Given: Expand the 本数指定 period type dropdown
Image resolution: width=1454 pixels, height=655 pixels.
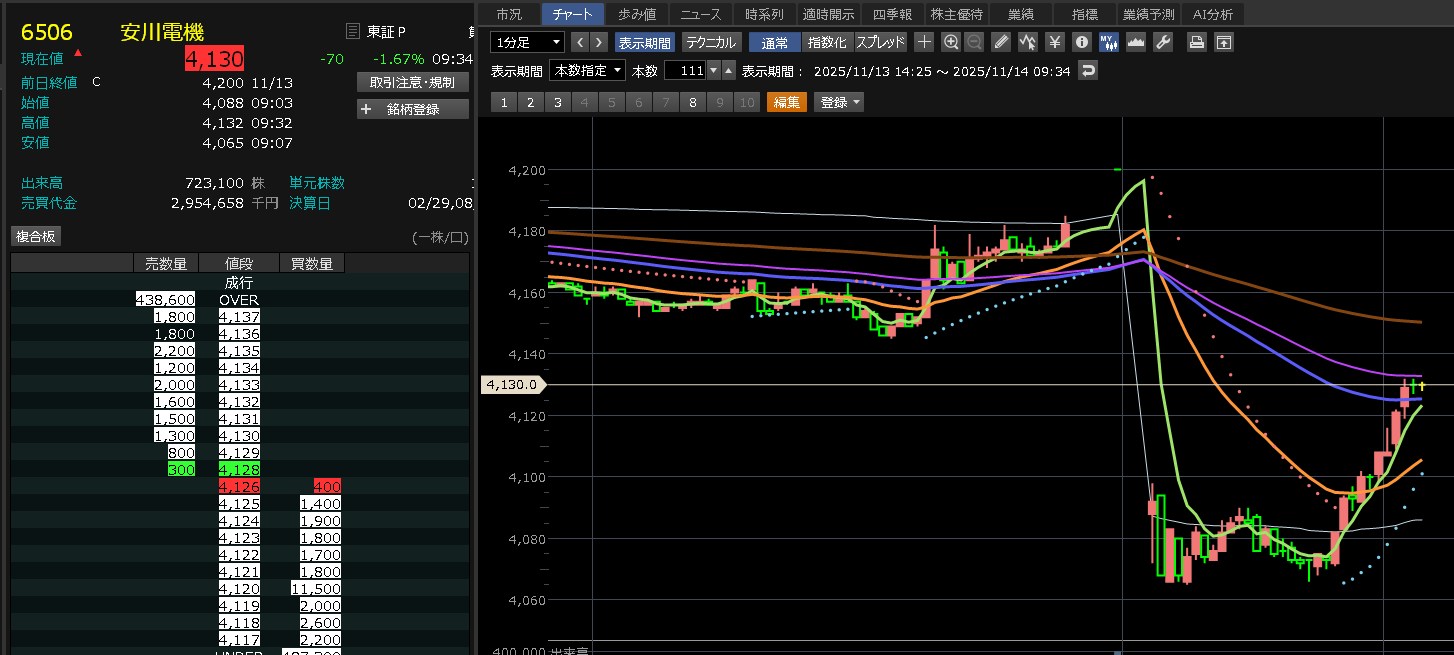Looking at the screenshot, I should pyautogui.click(x=588, y=70).
